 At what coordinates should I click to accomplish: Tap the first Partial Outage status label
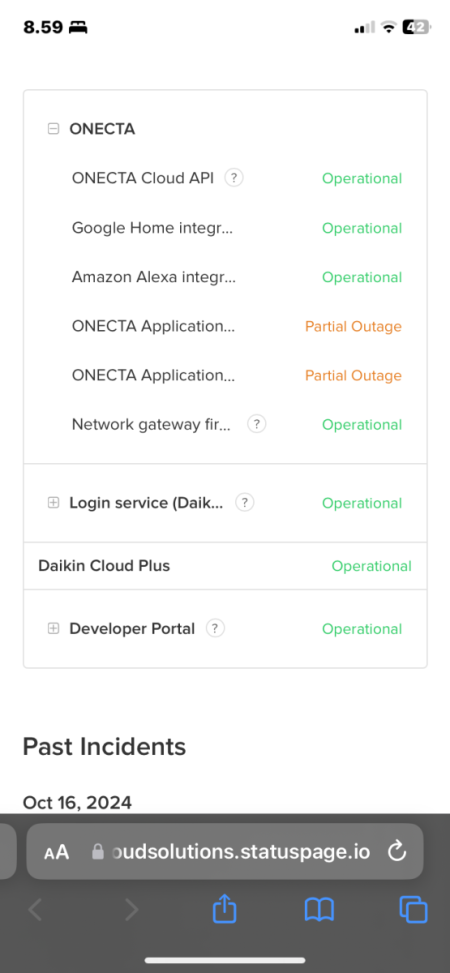[353, 326]
